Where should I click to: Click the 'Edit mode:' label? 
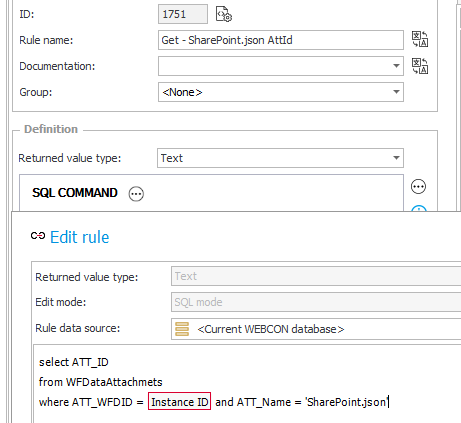pyautogui.click(x=61, y=302)
